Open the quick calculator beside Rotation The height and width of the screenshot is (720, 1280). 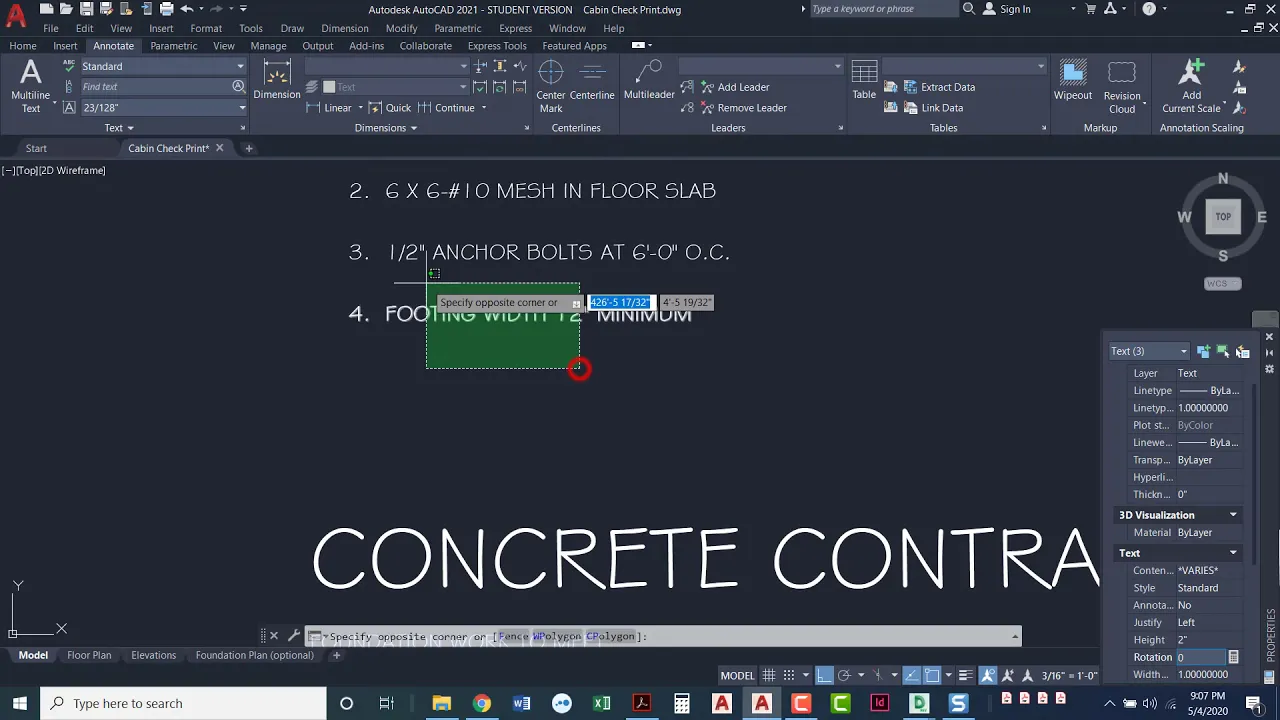[x=1233, y=657]
